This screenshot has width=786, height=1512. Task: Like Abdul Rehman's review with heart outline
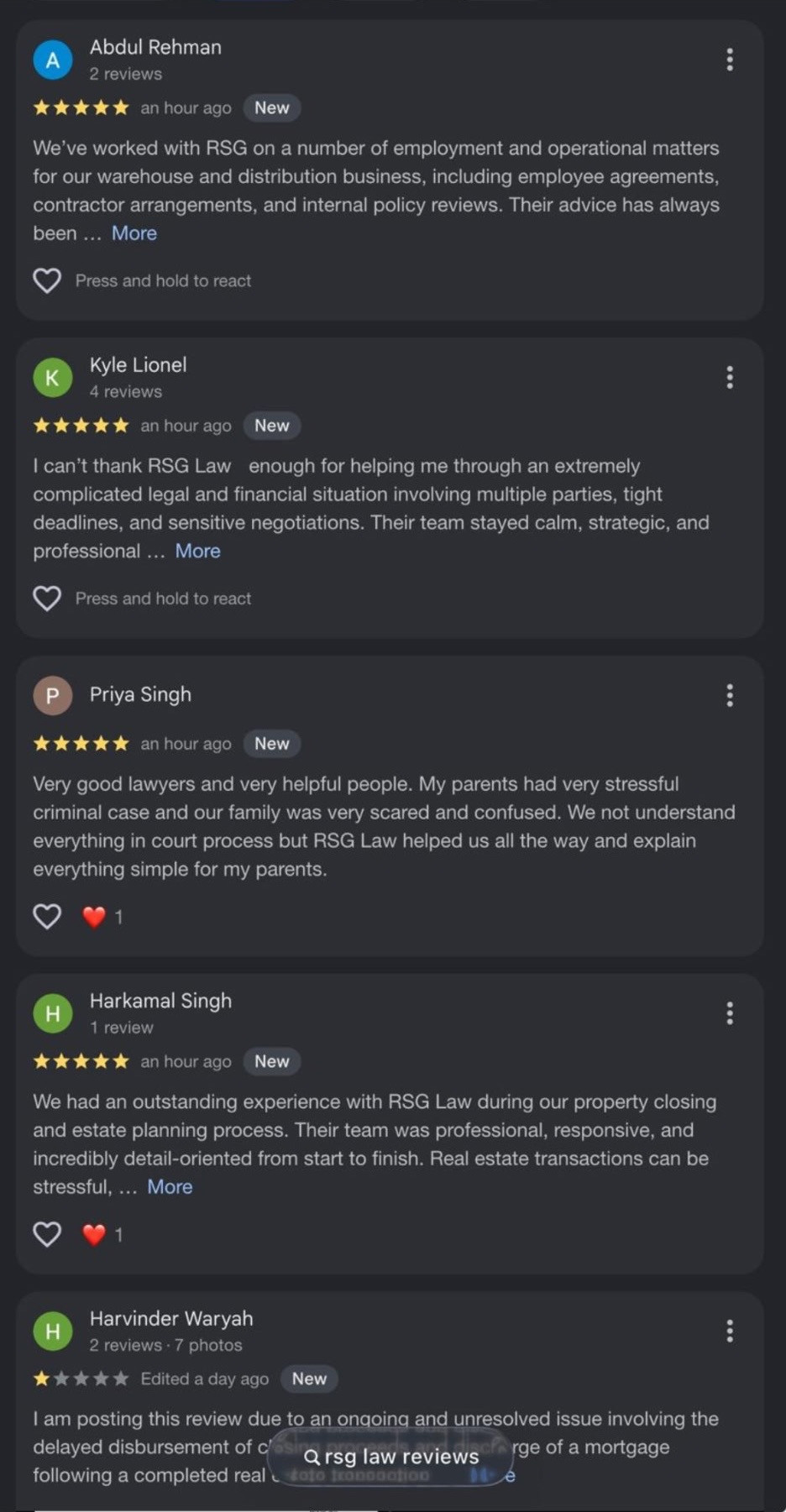coord(47,280)
